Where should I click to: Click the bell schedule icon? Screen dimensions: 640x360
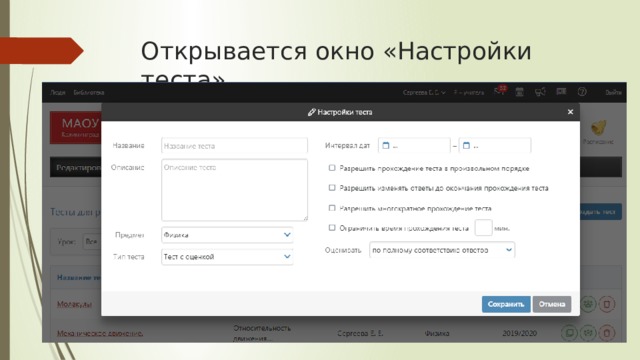(598, 128)
